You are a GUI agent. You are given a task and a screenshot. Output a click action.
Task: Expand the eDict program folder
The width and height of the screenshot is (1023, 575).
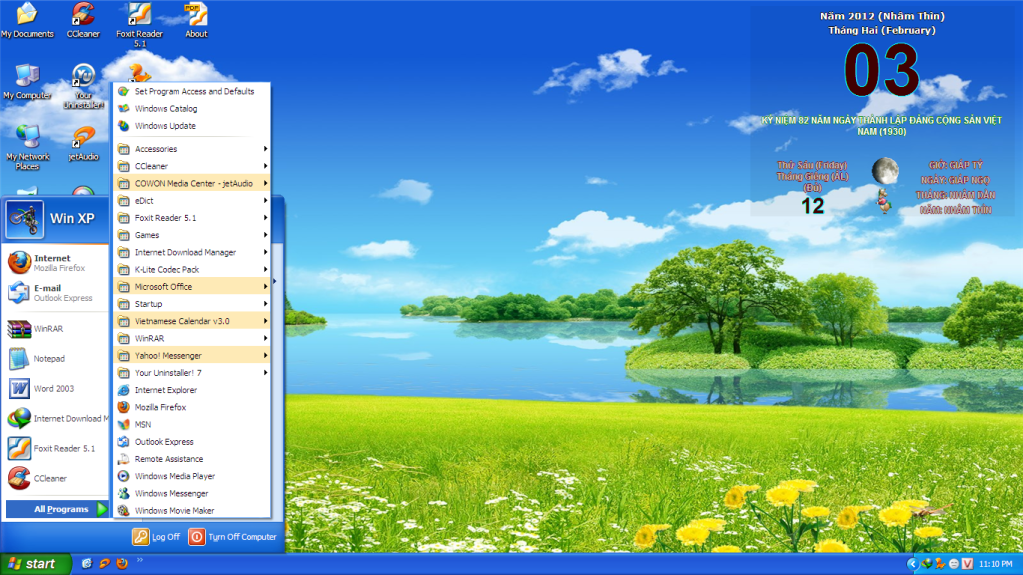click(x=192, y=200)
